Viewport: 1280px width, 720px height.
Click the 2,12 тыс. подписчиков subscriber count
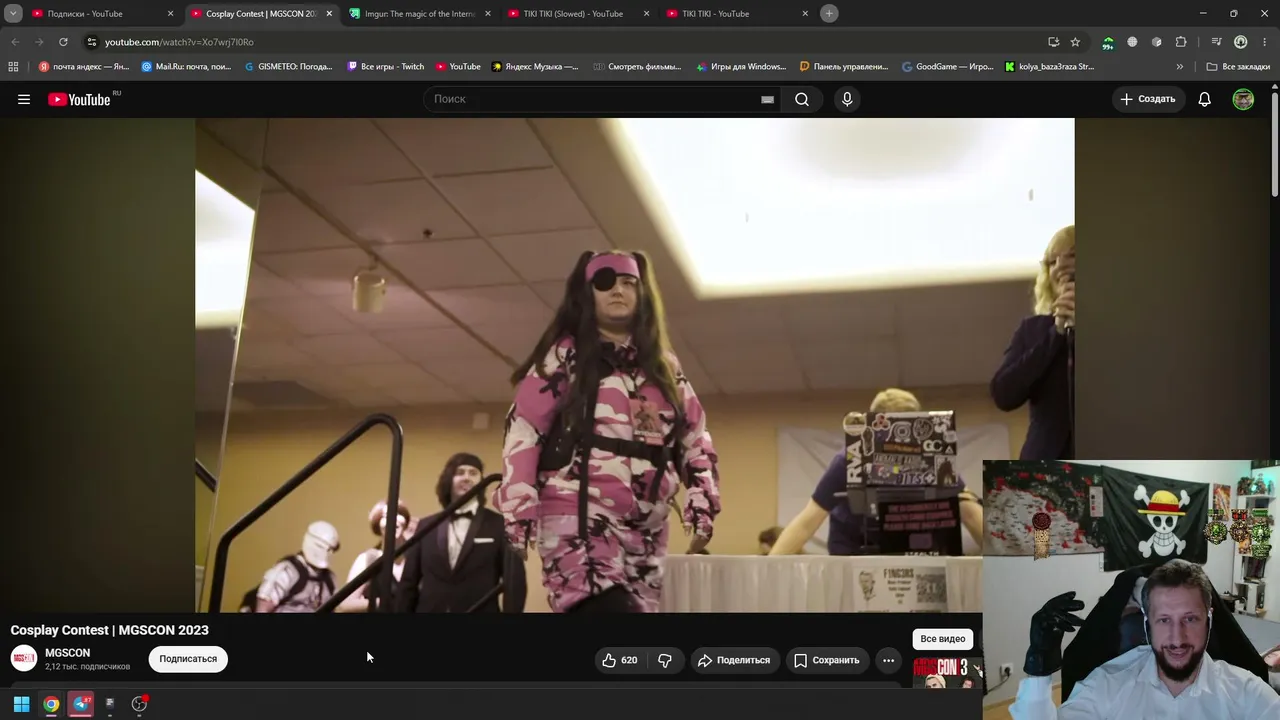pos(87,667)
